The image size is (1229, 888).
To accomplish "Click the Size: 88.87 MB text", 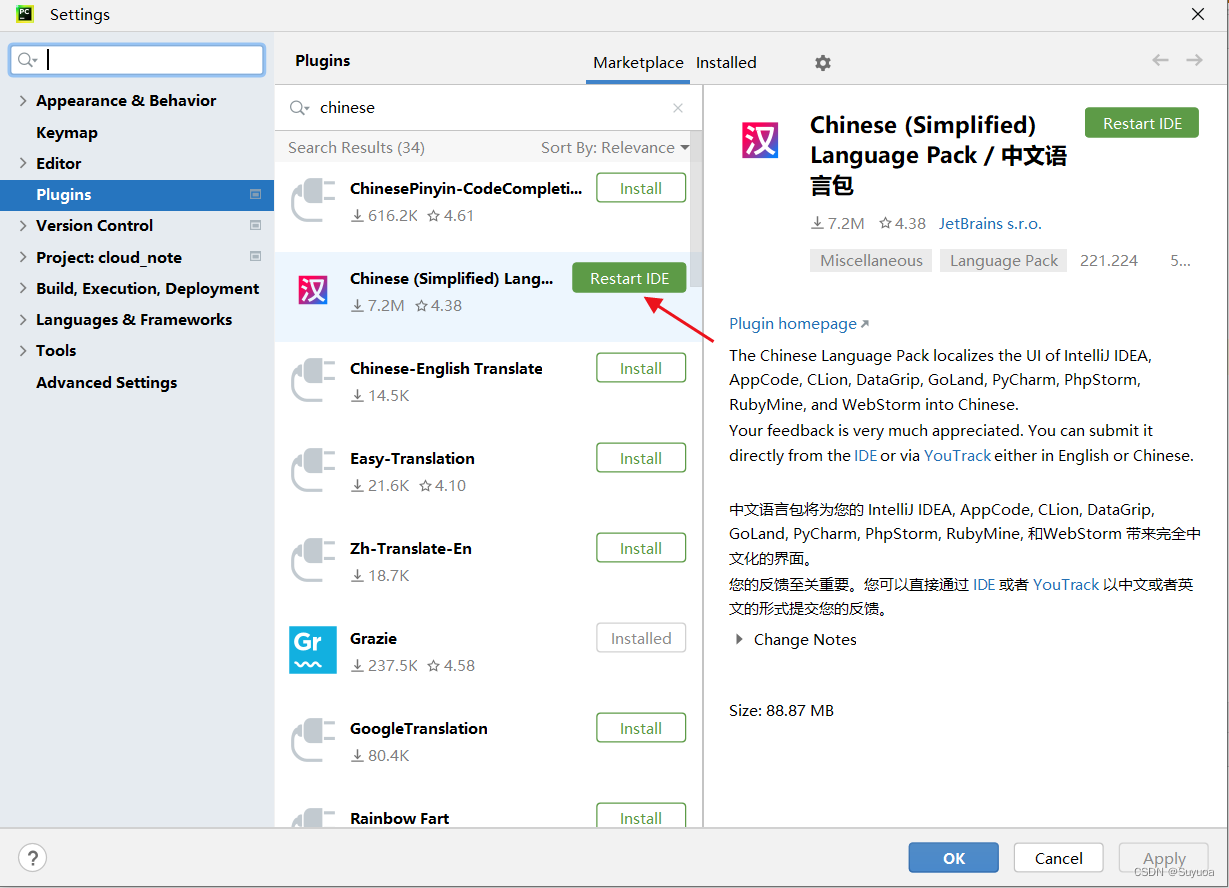I will [x=781, y=711].
